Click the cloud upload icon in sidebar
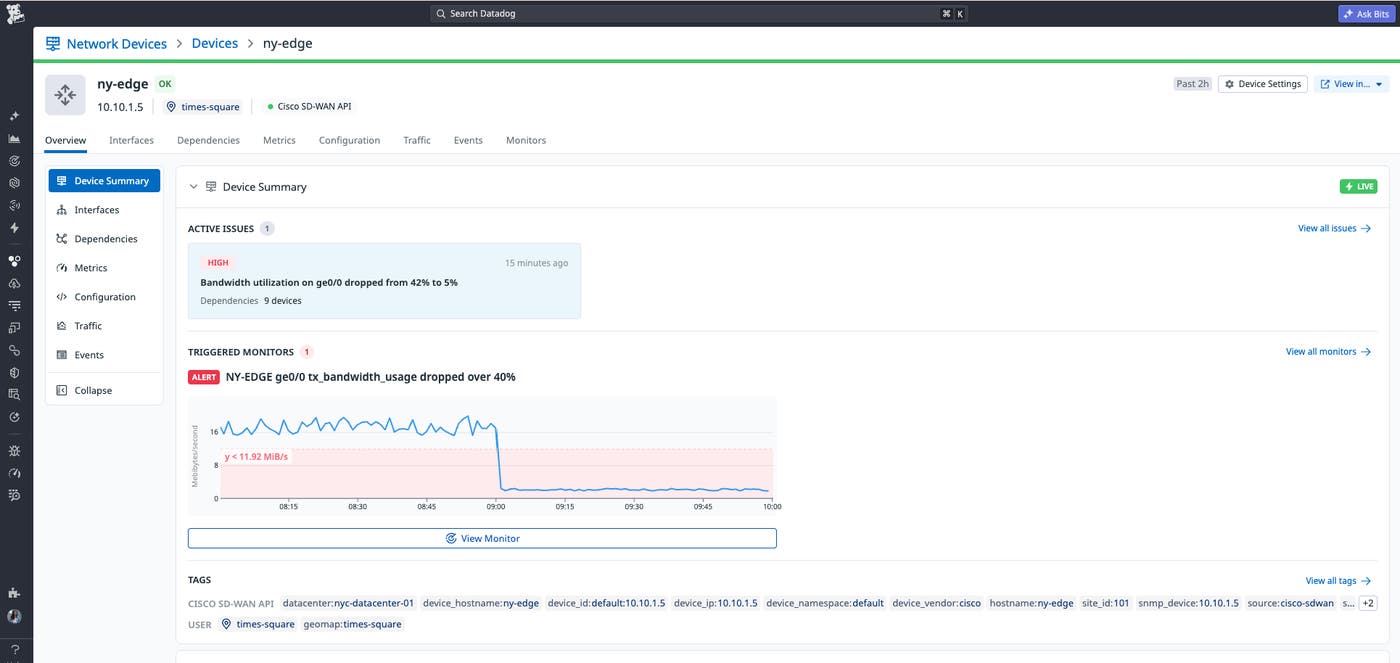This screenshot has width=1400, height=663. tap(14, 284)
